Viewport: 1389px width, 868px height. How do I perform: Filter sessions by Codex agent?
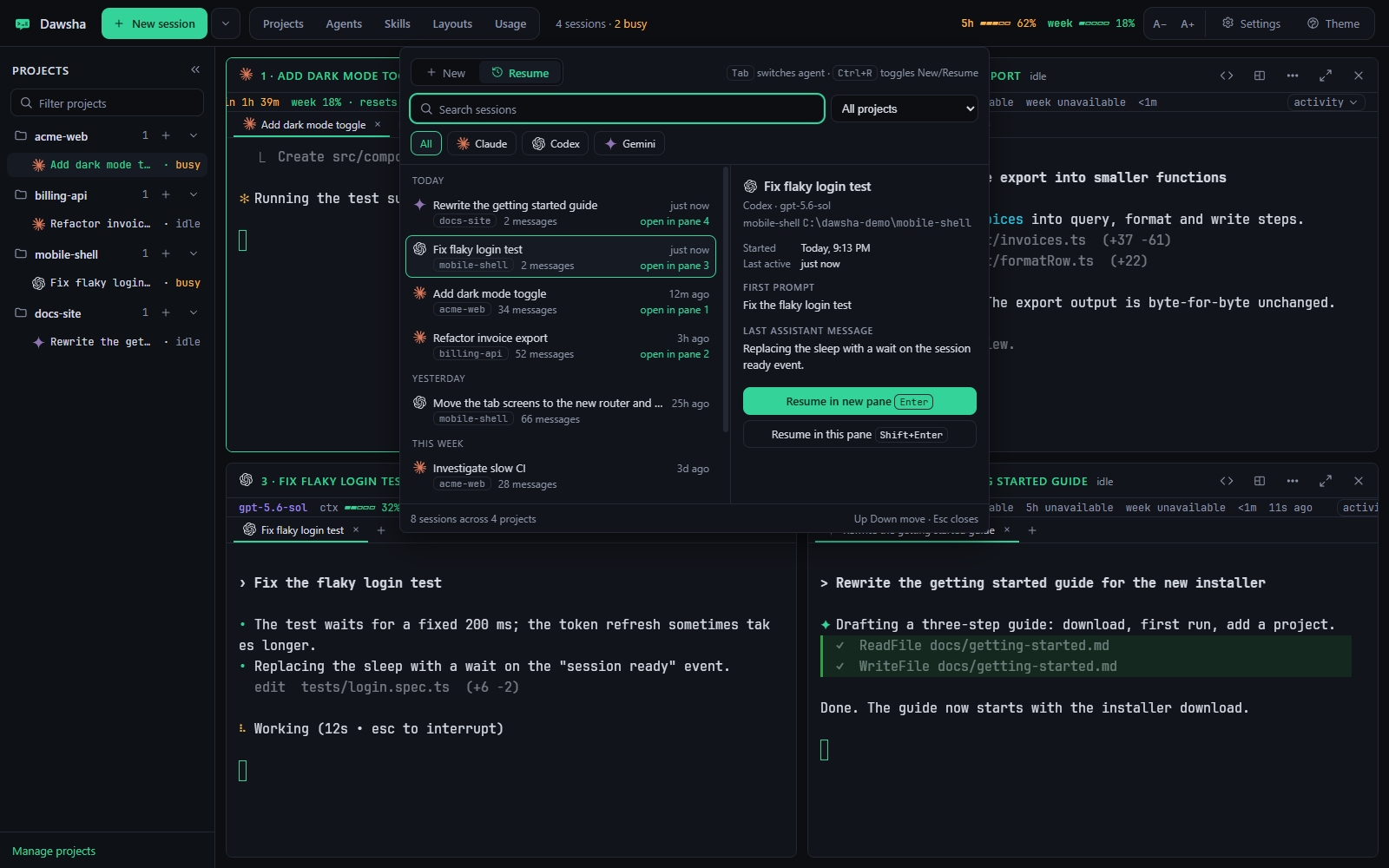click(x=556, y=144)
